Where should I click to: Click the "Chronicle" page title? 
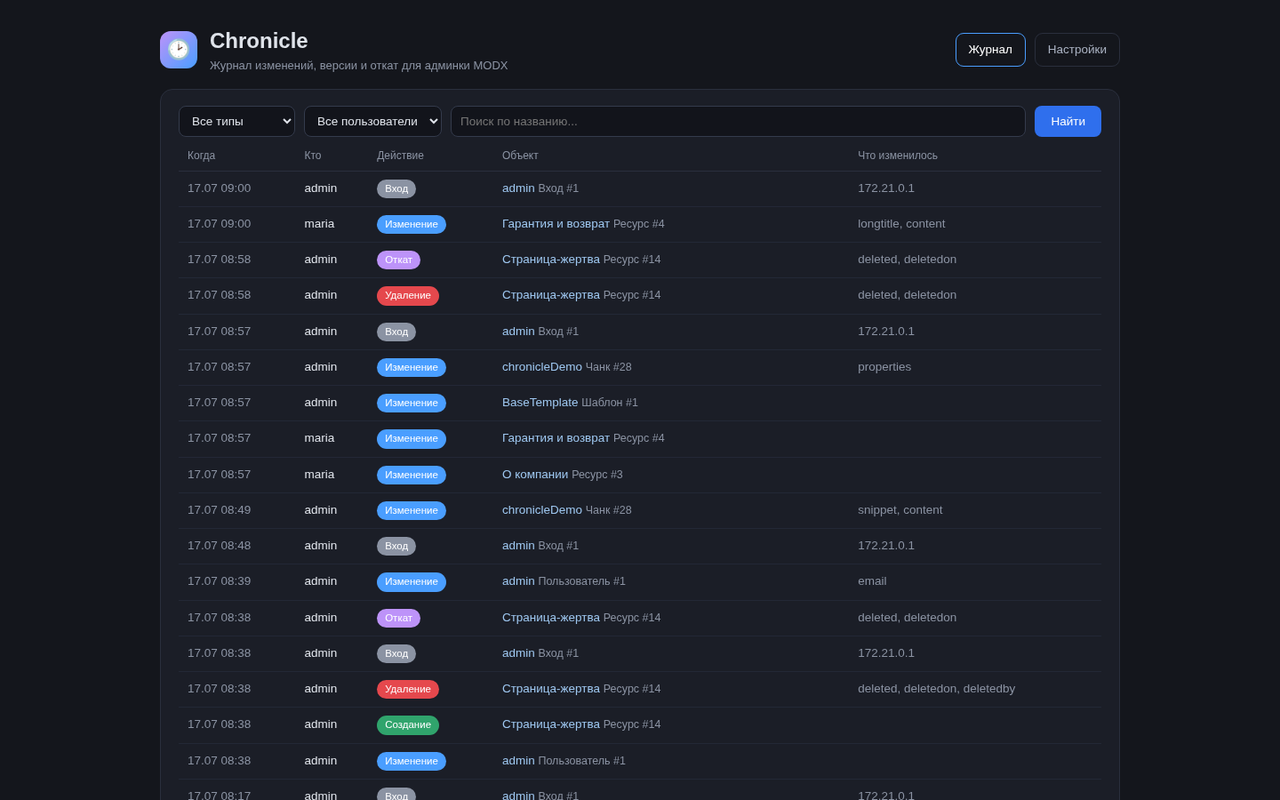pos(259,41)
